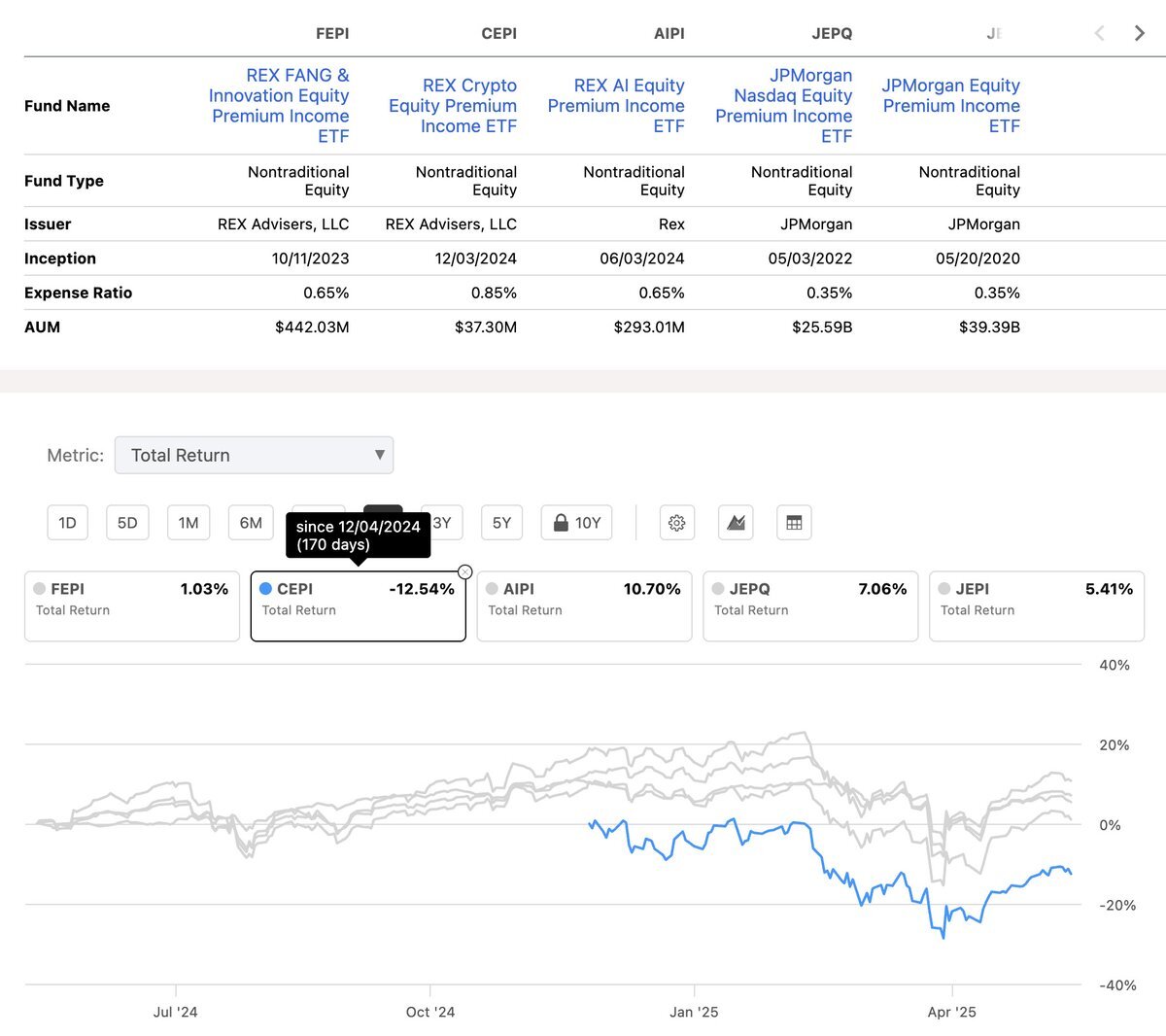
Task: Click the FEPI column header
Action: (x=332, y=34)
